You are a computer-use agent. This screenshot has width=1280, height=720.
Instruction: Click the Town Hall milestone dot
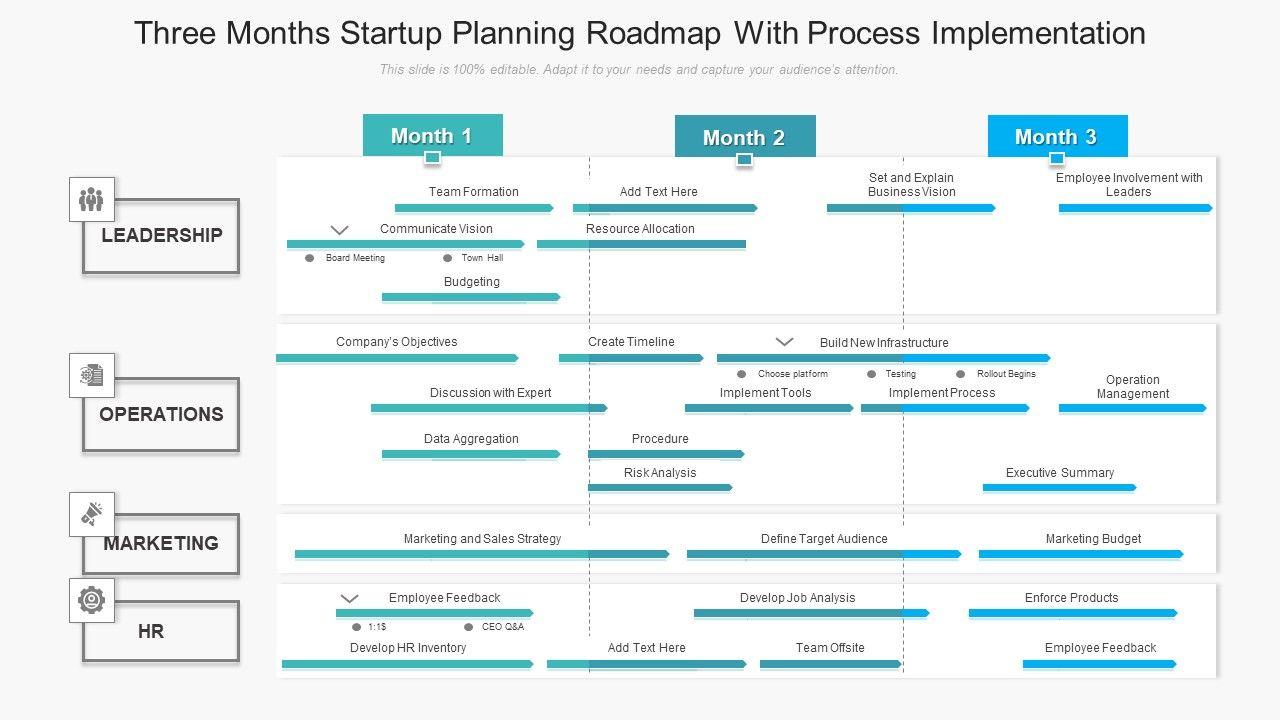pos(448,258)
